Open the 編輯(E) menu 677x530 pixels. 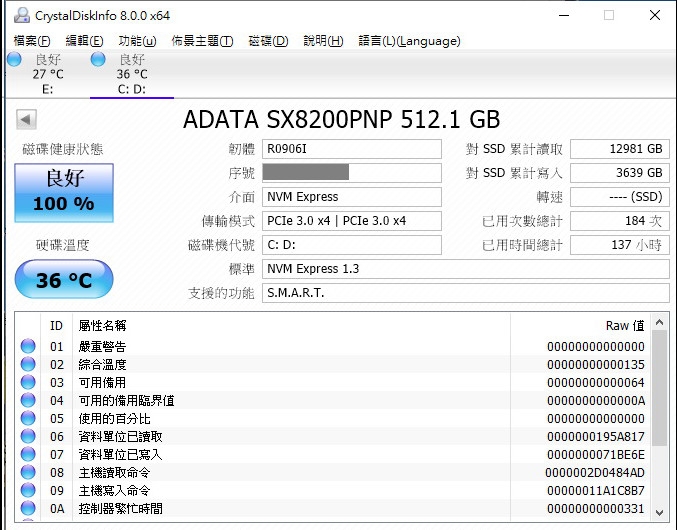tap(84, 41)
